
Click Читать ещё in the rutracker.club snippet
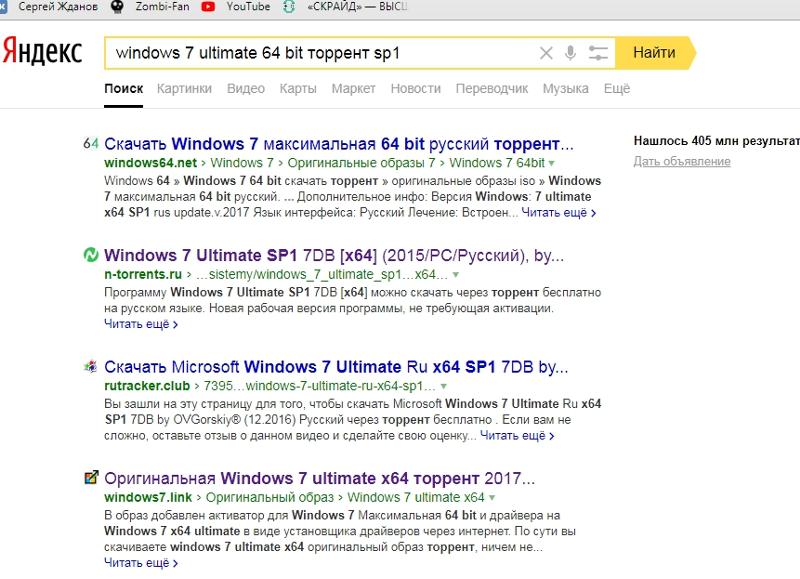click(x=517, y=436)
